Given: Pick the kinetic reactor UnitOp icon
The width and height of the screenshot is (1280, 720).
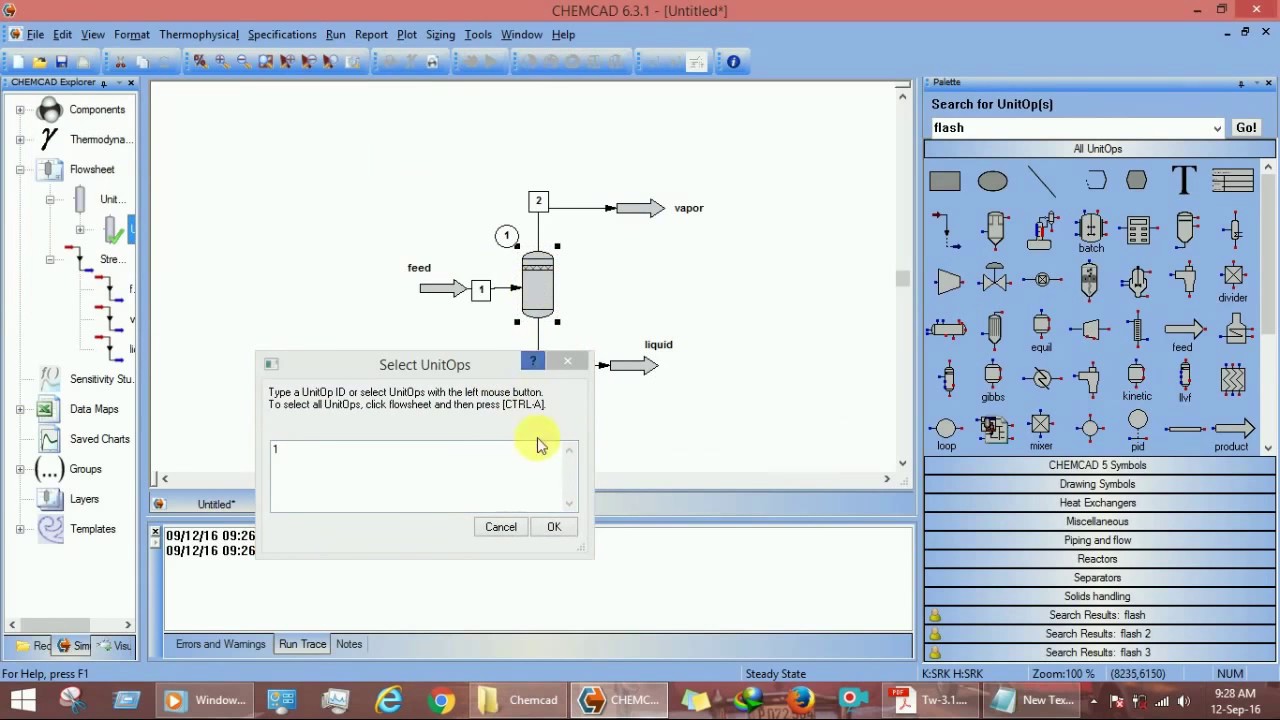Looking at the screenshot, I should [1137, 382].
